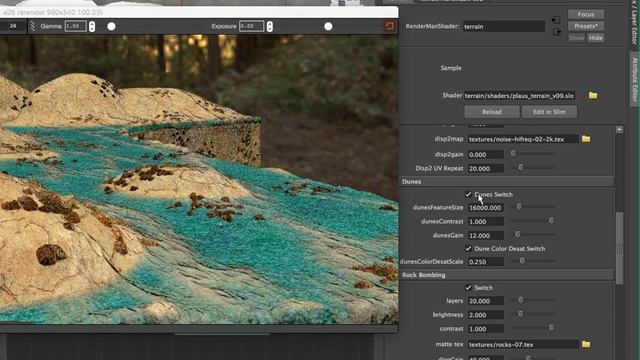Open the Presets button
The width and height of the screenshot is (640, 360).
pyautogui.click(x=586, y=26)
